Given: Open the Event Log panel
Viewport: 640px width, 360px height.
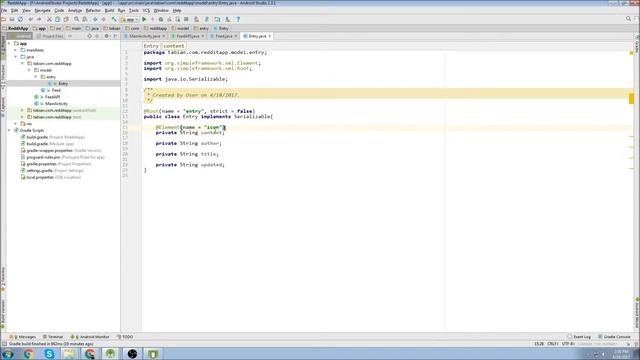Looking at the screenshot, I should pyautogui.click(x=579, y=337).
